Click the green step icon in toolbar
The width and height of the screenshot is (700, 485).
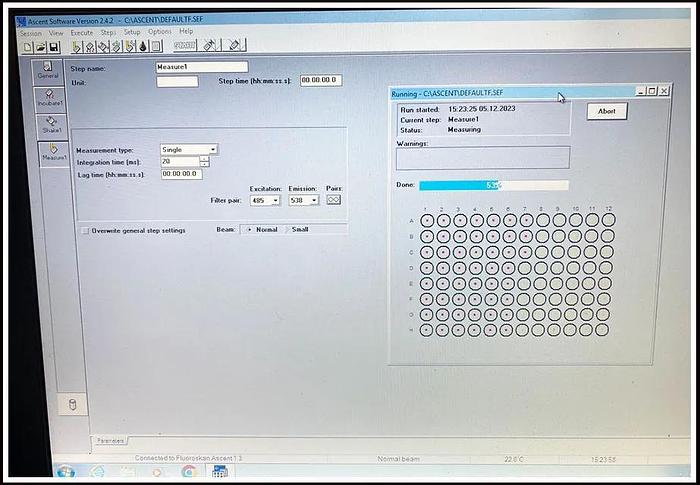pos(117,46)
